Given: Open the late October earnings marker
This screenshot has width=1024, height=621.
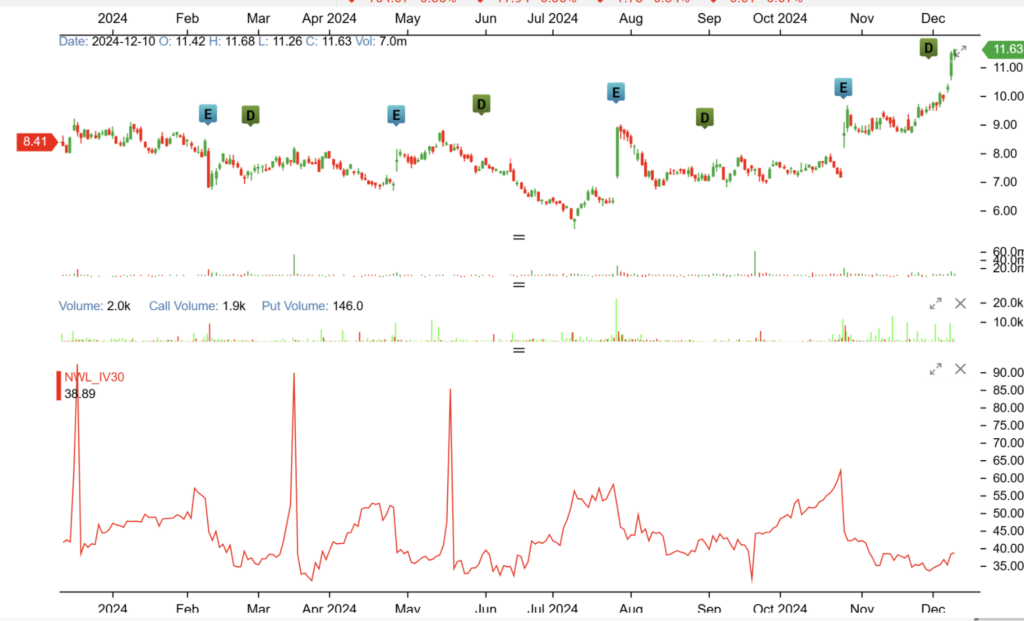Looking at the screenshot, I should 843,88.
